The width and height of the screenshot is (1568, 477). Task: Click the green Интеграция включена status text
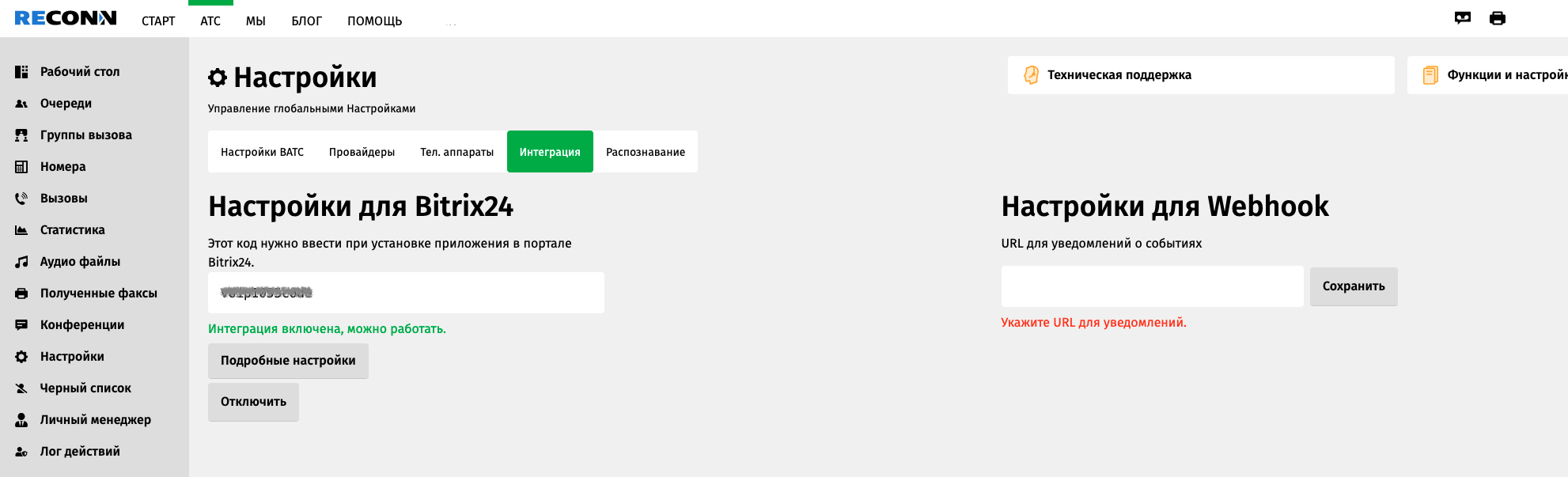[x=327, y=329]
